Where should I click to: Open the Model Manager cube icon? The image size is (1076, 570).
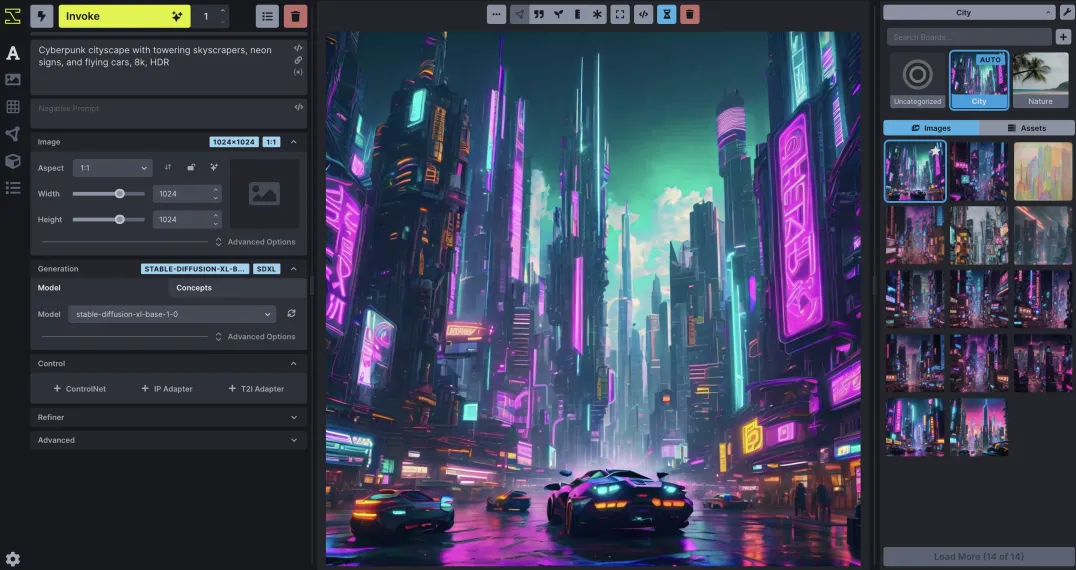(x=13, y=161)
